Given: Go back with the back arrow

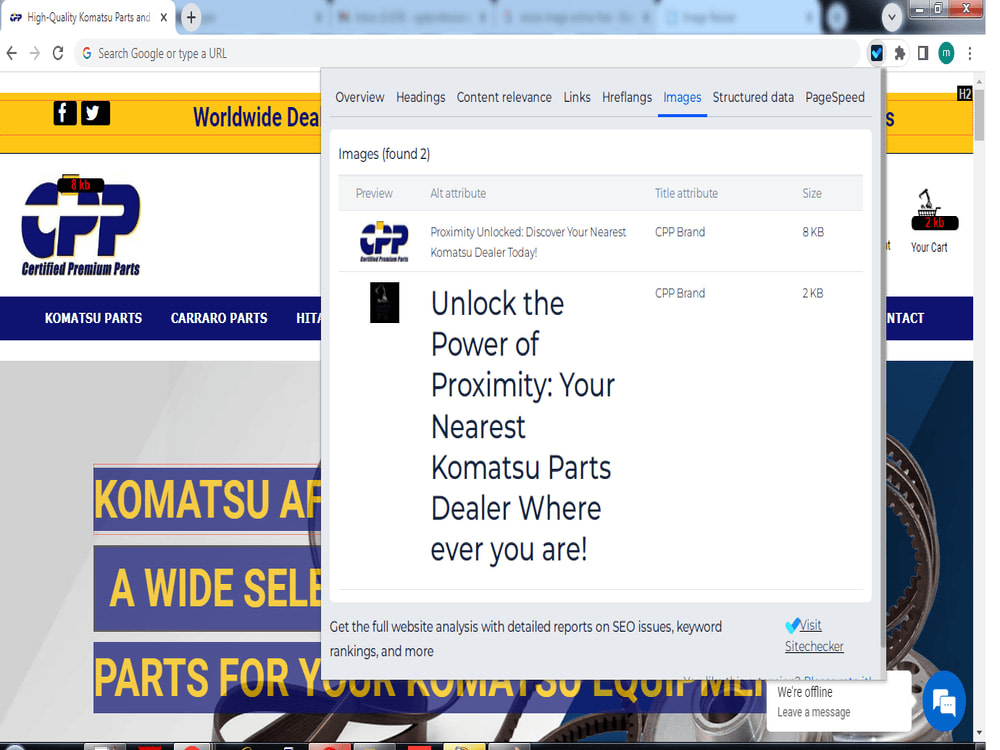Looking at the screenshot, I should (x=11, y=54).
